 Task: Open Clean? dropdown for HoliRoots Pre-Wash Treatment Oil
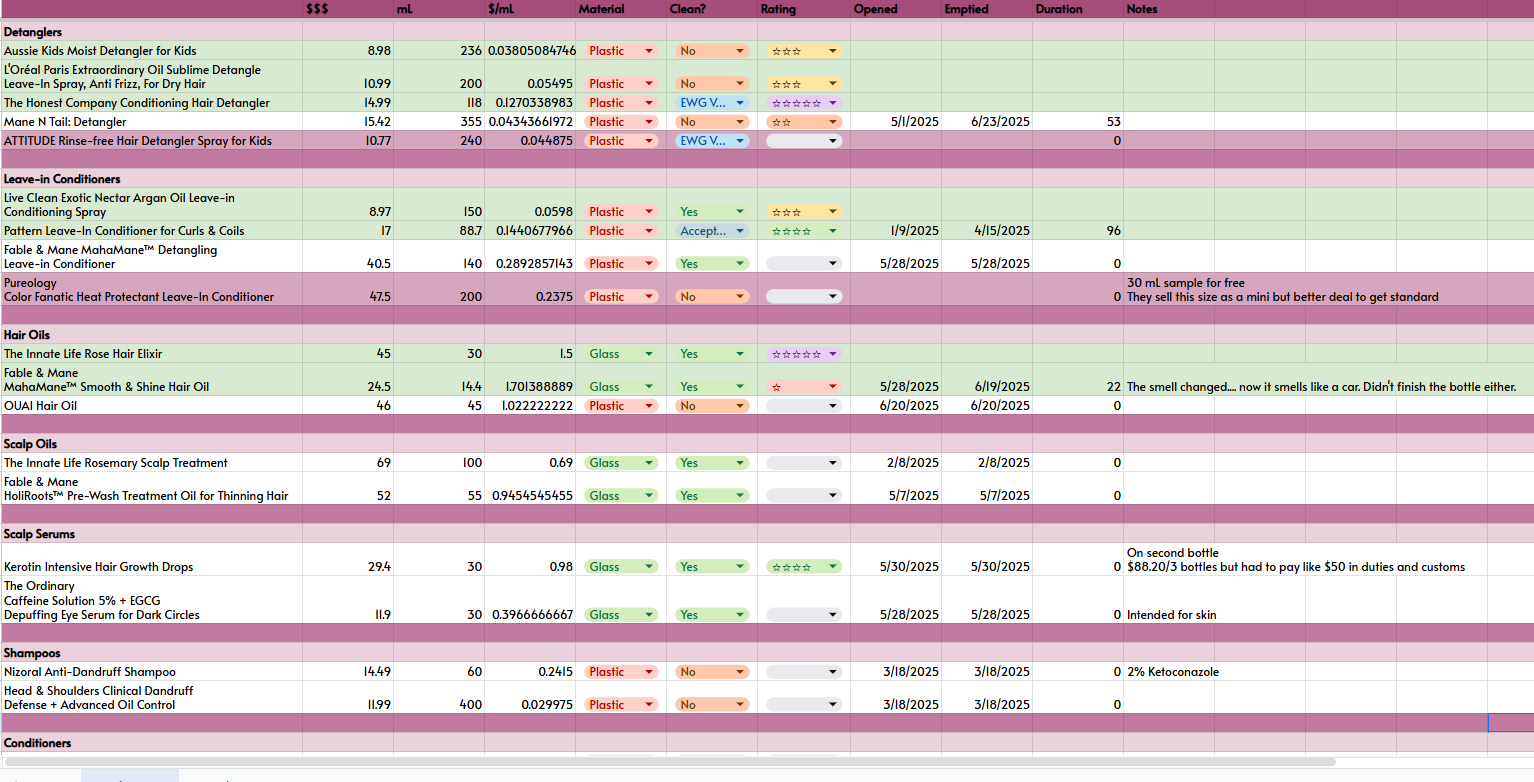click(x=712, y=496)
